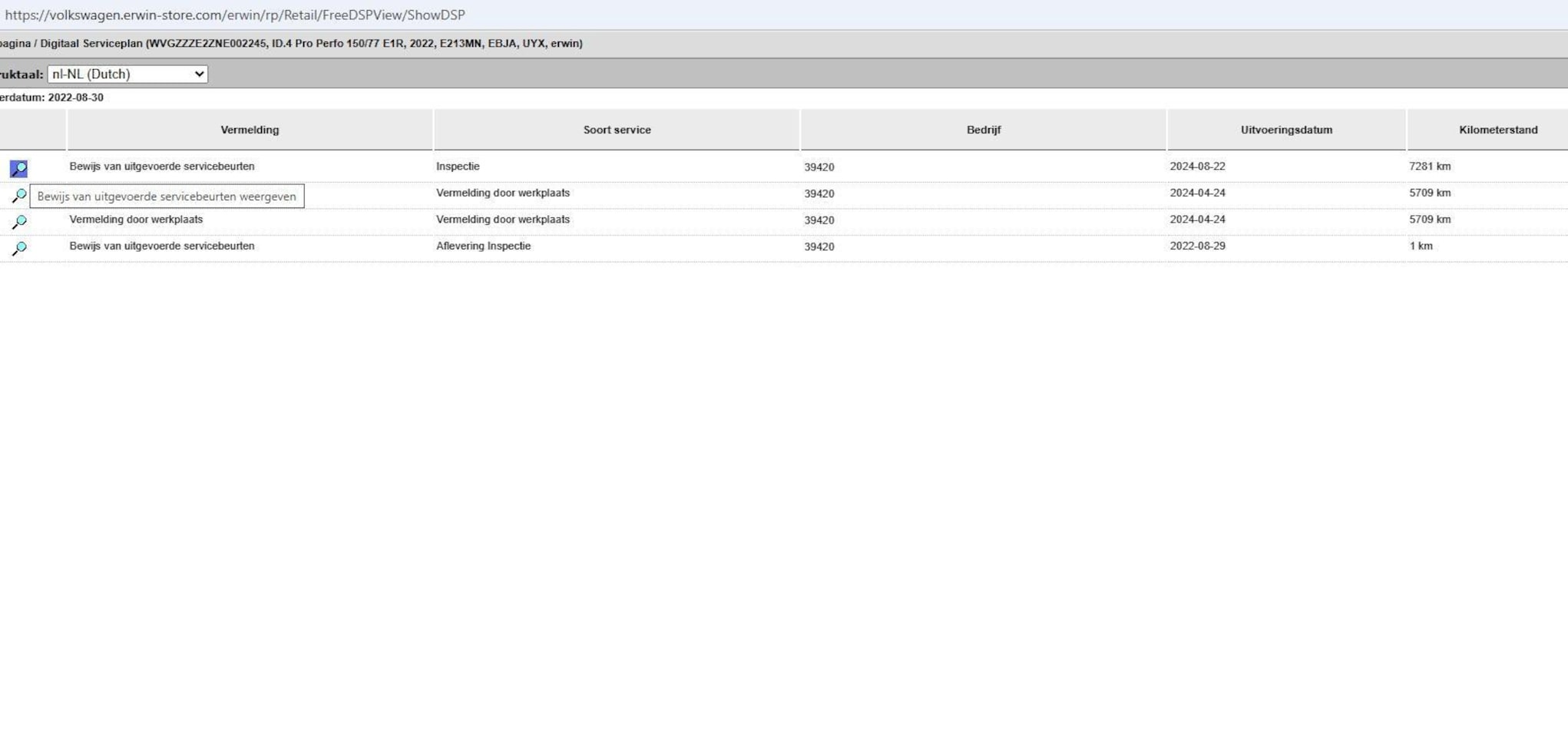This screenshot has width=1568, height=737.
Task: Select 'Vermelding door werkplaats' in Vermelding column
Action: click(x=136, y=220)
